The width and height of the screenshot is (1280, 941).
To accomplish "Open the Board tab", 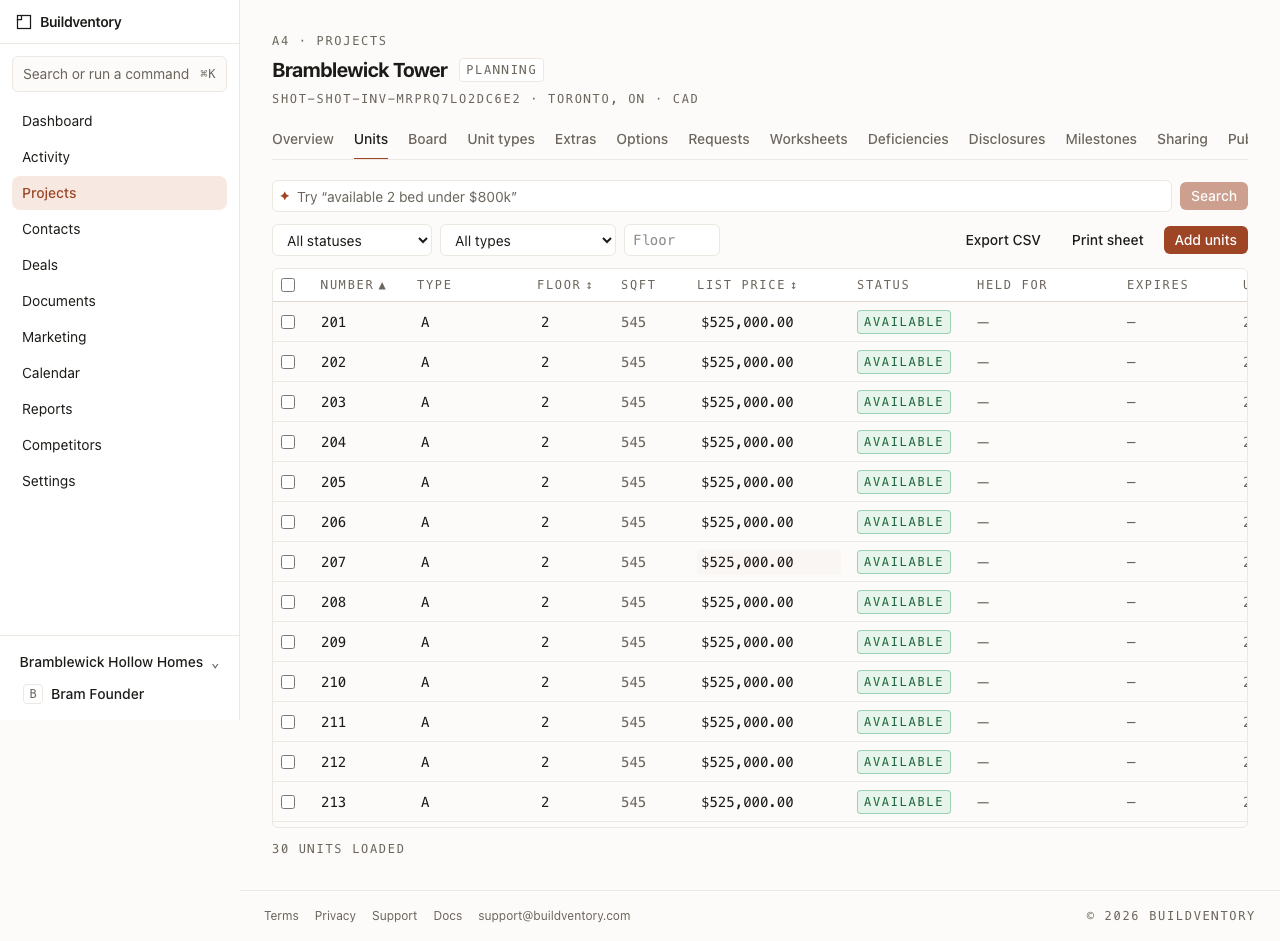I will tap(427, 139).
